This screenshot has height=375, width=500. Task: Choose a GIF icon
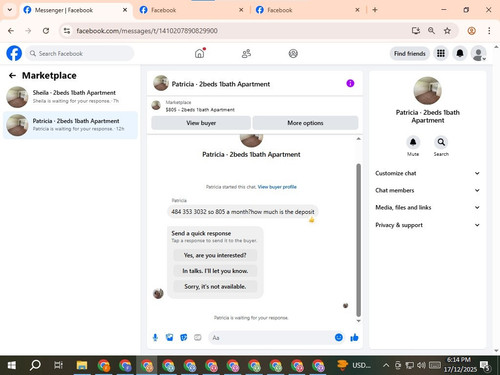click(198, 338)
